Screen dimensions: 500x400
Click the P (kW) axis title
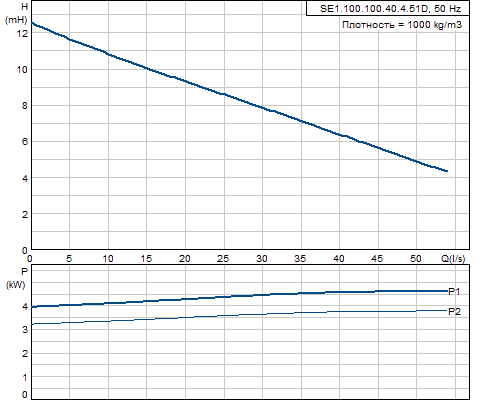pyautogui.click(x=16, y=278)
